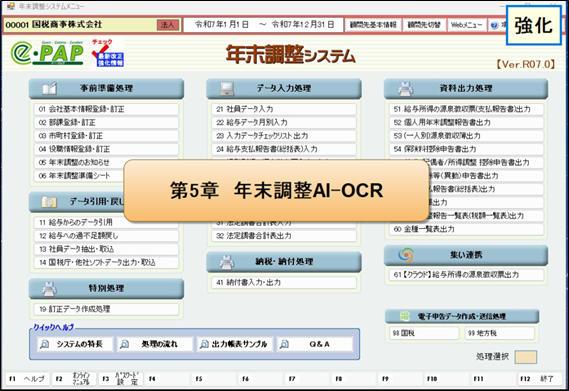The height and width of the screenshot is (391, 569).
Task: Click the Ver.R07.0 version label
Action: [526, 65]
